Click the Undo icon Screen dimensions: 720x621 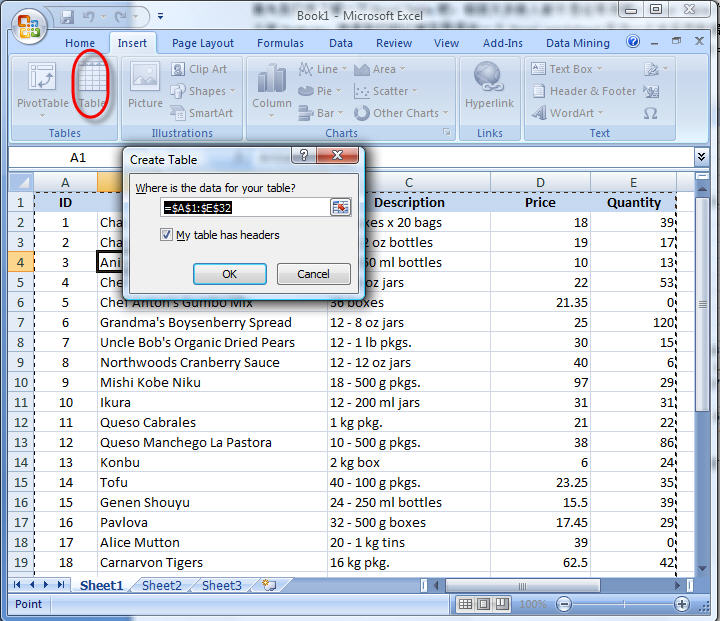pyautogui.click(x=89, y=17)
